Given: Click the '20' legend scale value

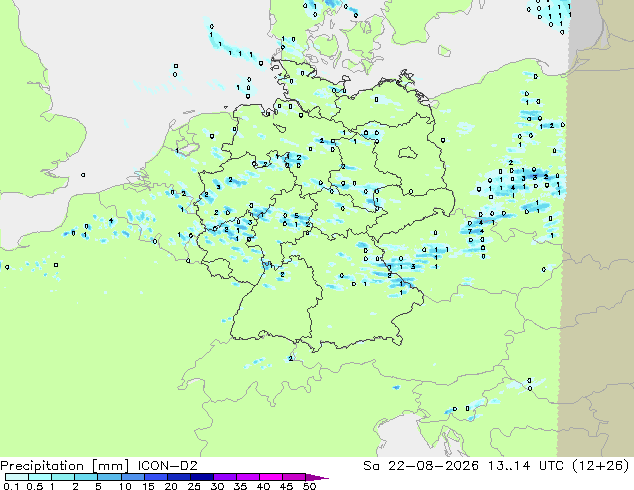Looking at the screenshot, I should click(171, 486).
